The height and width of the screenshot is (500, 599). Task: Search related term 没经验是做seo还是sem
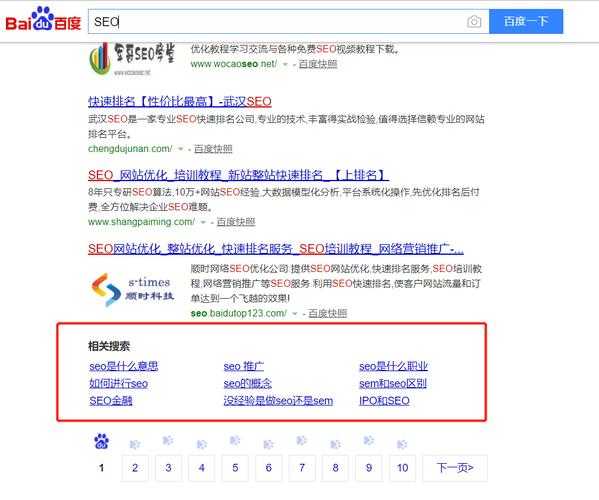(x=278, y=401)
